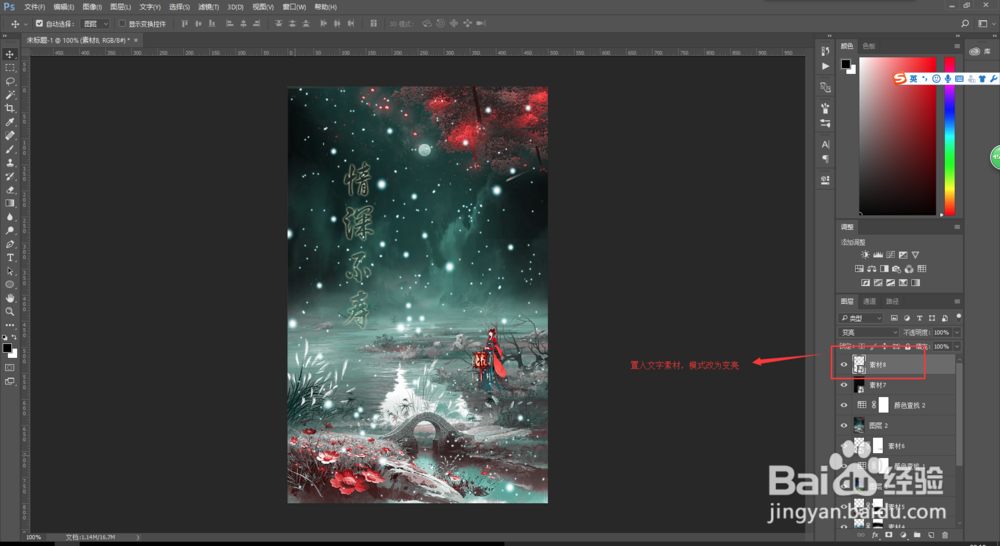Select the Healing Brush tool

point(10,135)
